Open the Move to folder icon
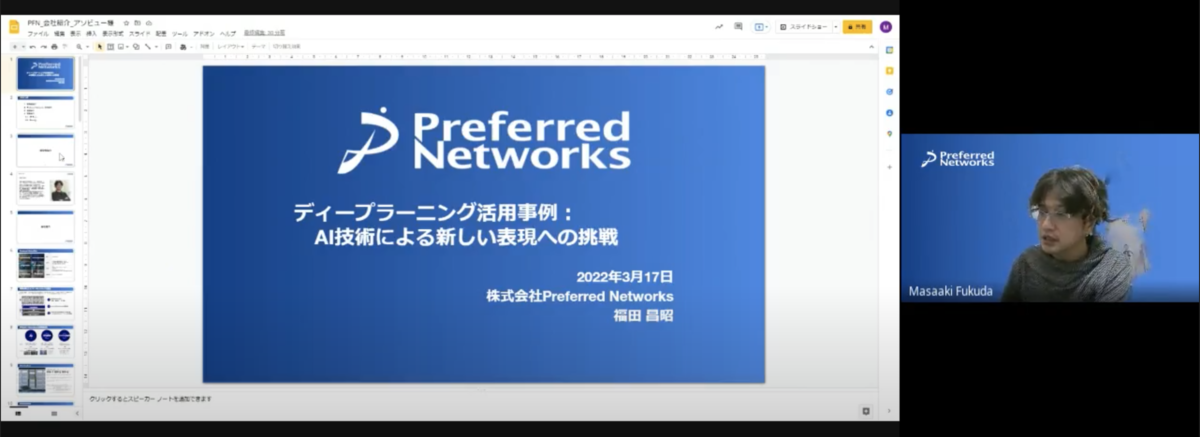Viewport: 1200px width, 437px height. pyautogui.click(x=137, y=23)
